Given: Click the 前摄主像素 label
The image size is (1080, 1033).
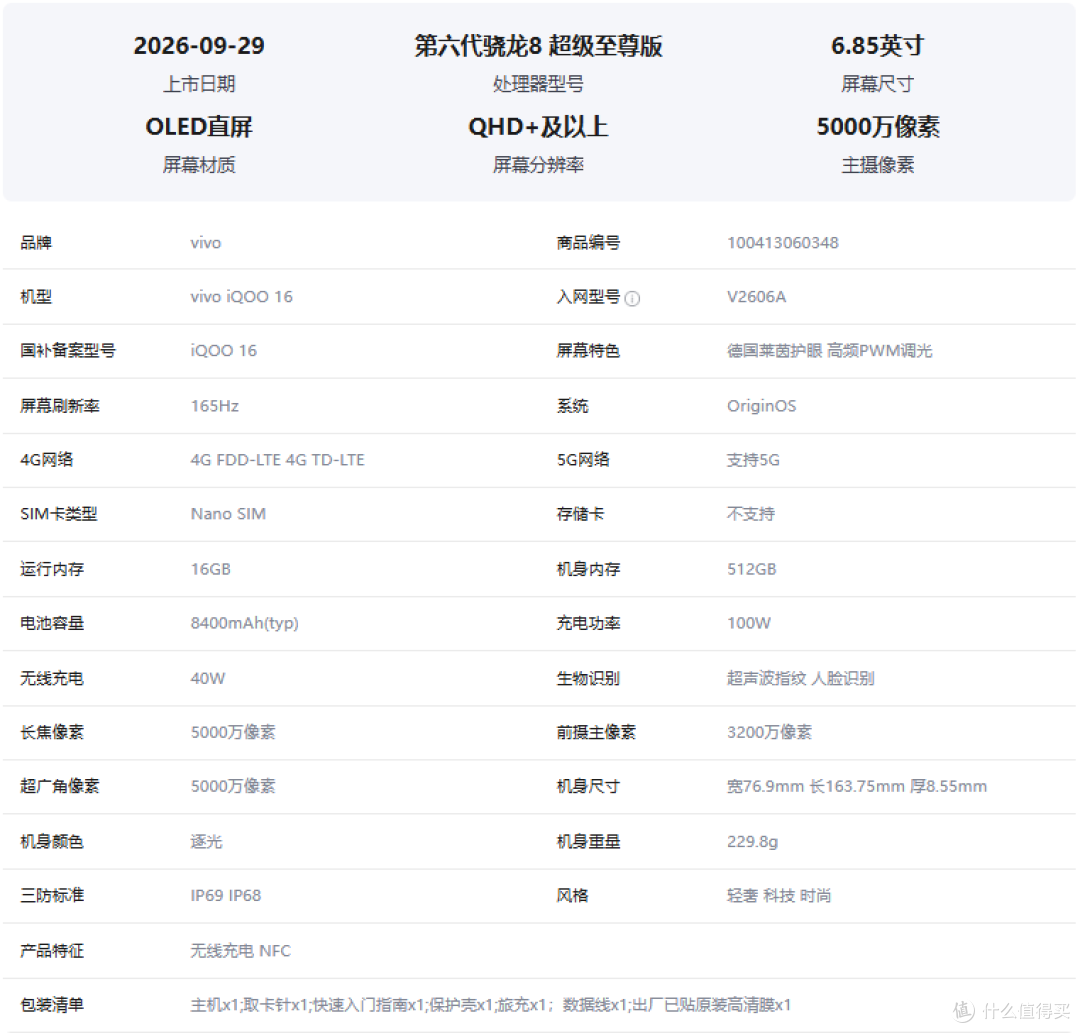Looking at the screenshot, I should (x=596, y=732).
